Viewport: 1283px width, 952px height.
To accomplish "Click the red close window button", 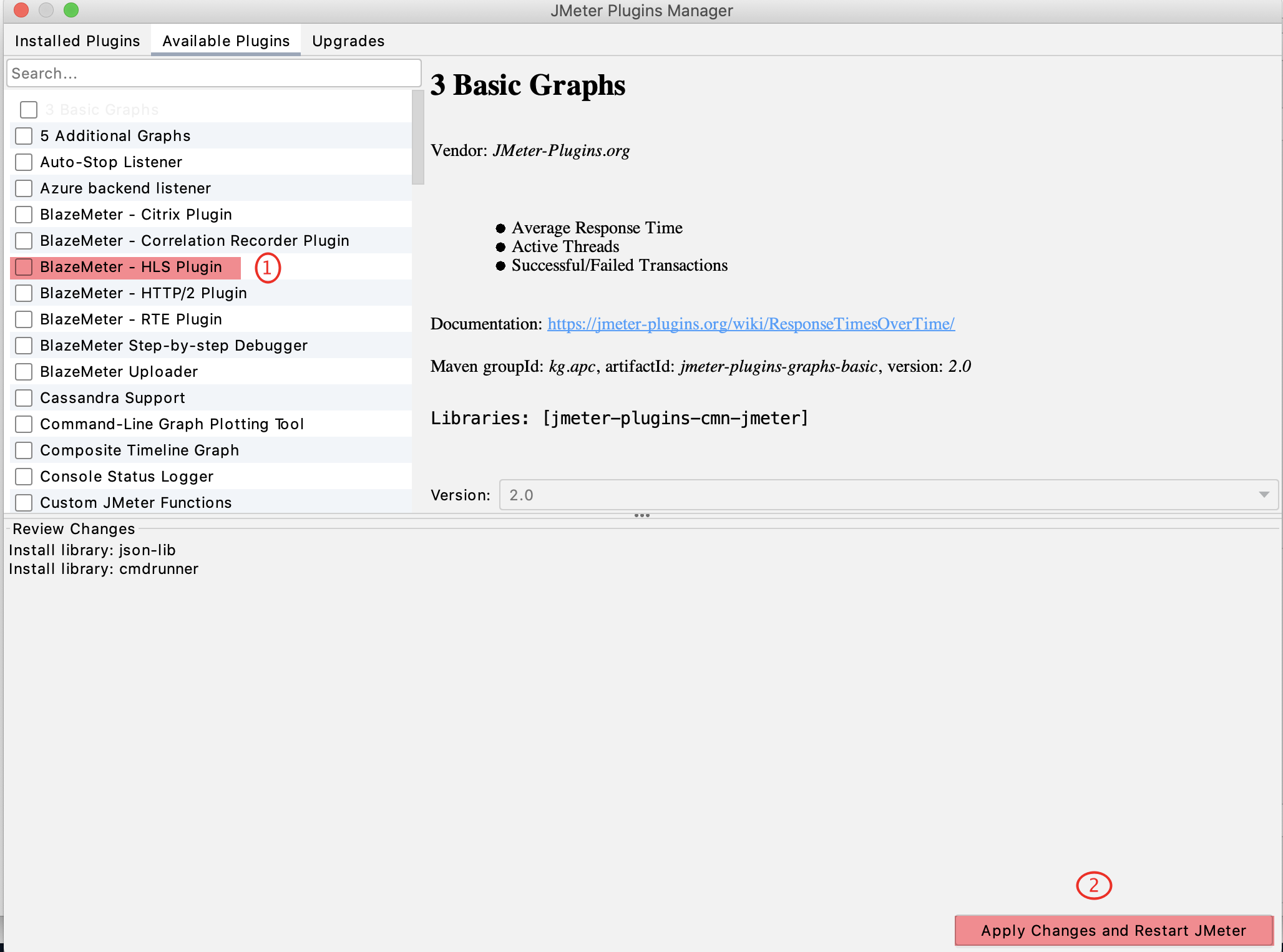I will (x=21, y=10).
